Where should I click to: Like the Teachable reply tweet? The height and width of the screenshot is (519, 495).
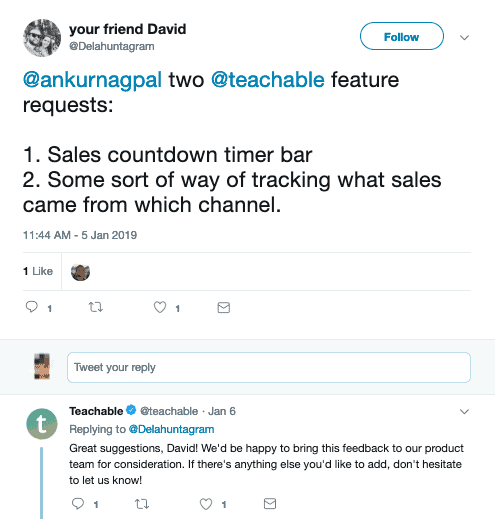click(x=206, y=504)
